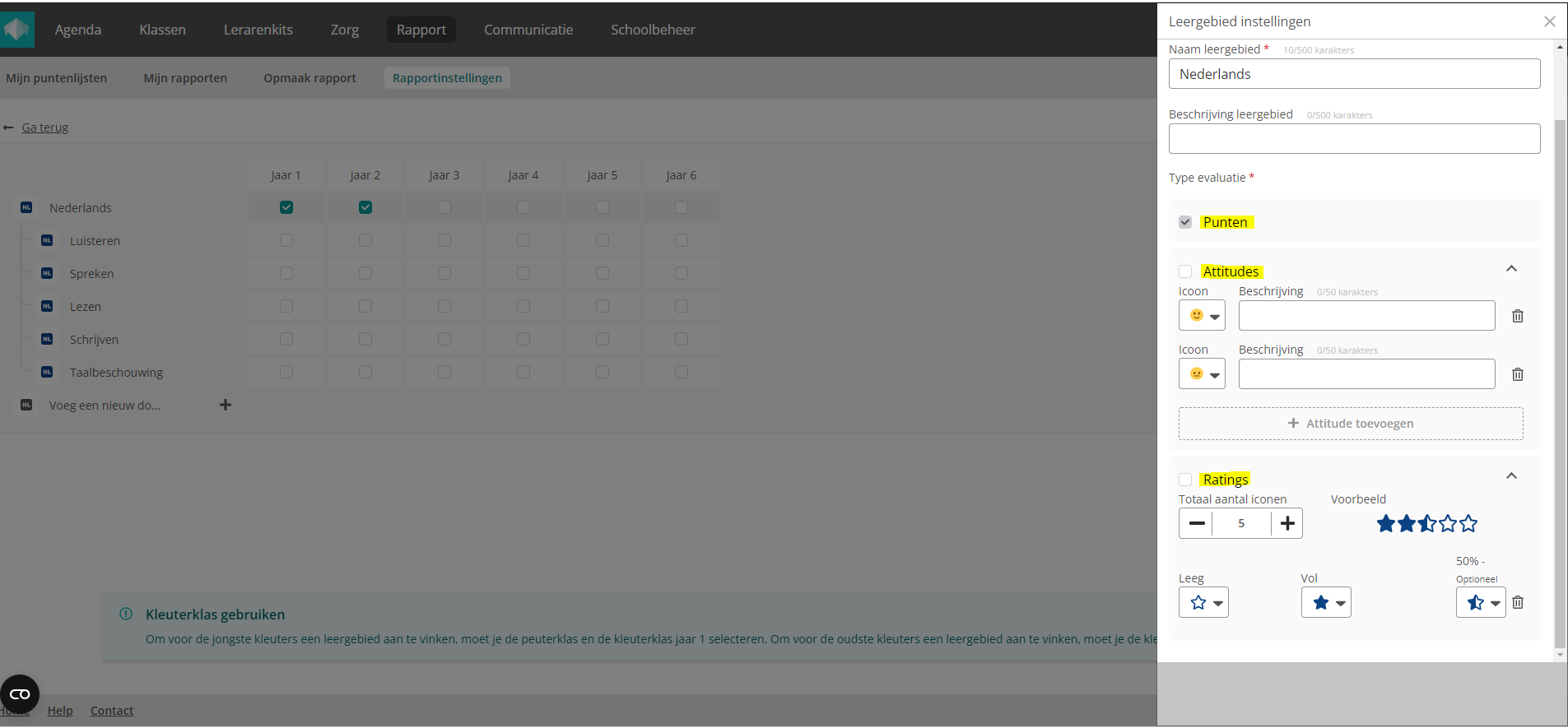The image size is (1568, 728).
Task: Click the app logo in top-left
Action: coord(16,30)
